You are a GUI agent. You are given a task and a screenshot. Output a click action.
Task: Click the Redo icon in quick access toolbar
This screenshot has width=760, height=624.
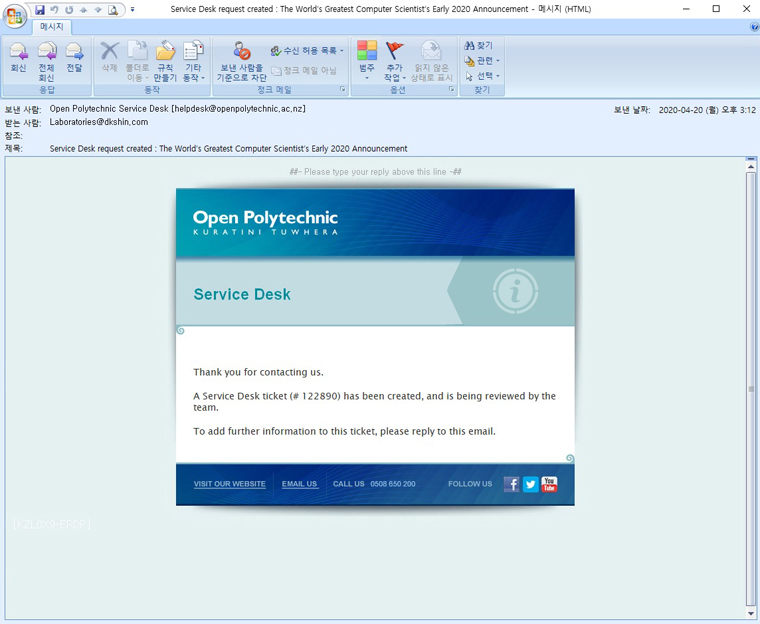click(69, 10)
